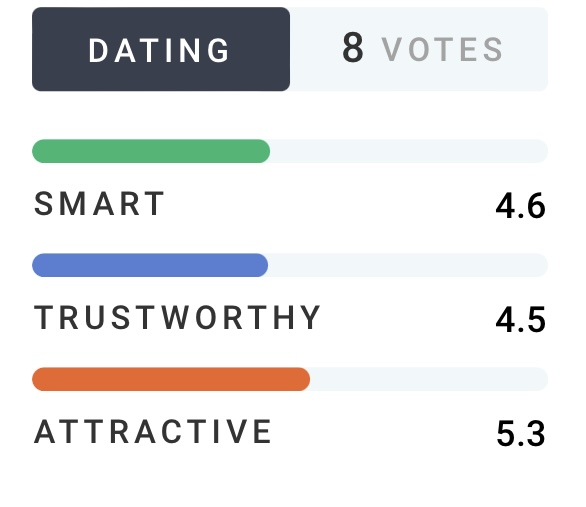Click the rounded tip of the blue bar fill

pyautogui.click(x=260, y=265)
